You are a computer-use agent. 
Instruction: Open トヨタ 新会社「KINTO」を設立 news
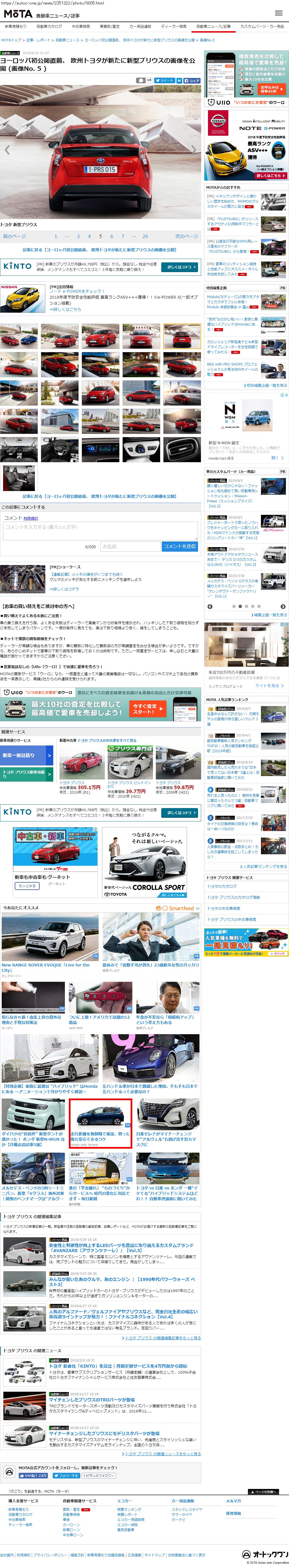pyautogui.click(x=118, y=1367)
